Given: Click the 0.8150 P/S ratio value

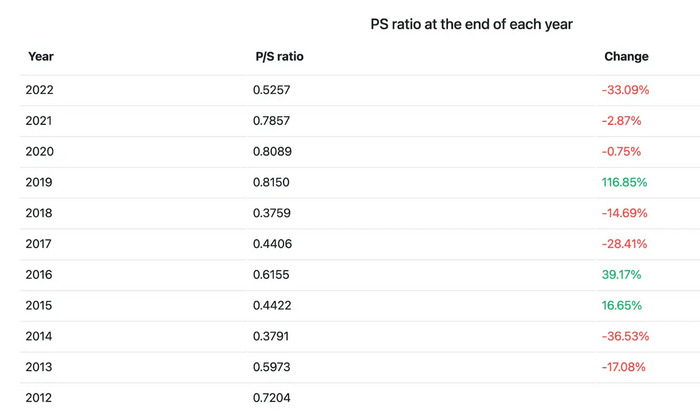Looking at the screenshot, I should coord(271,182).
